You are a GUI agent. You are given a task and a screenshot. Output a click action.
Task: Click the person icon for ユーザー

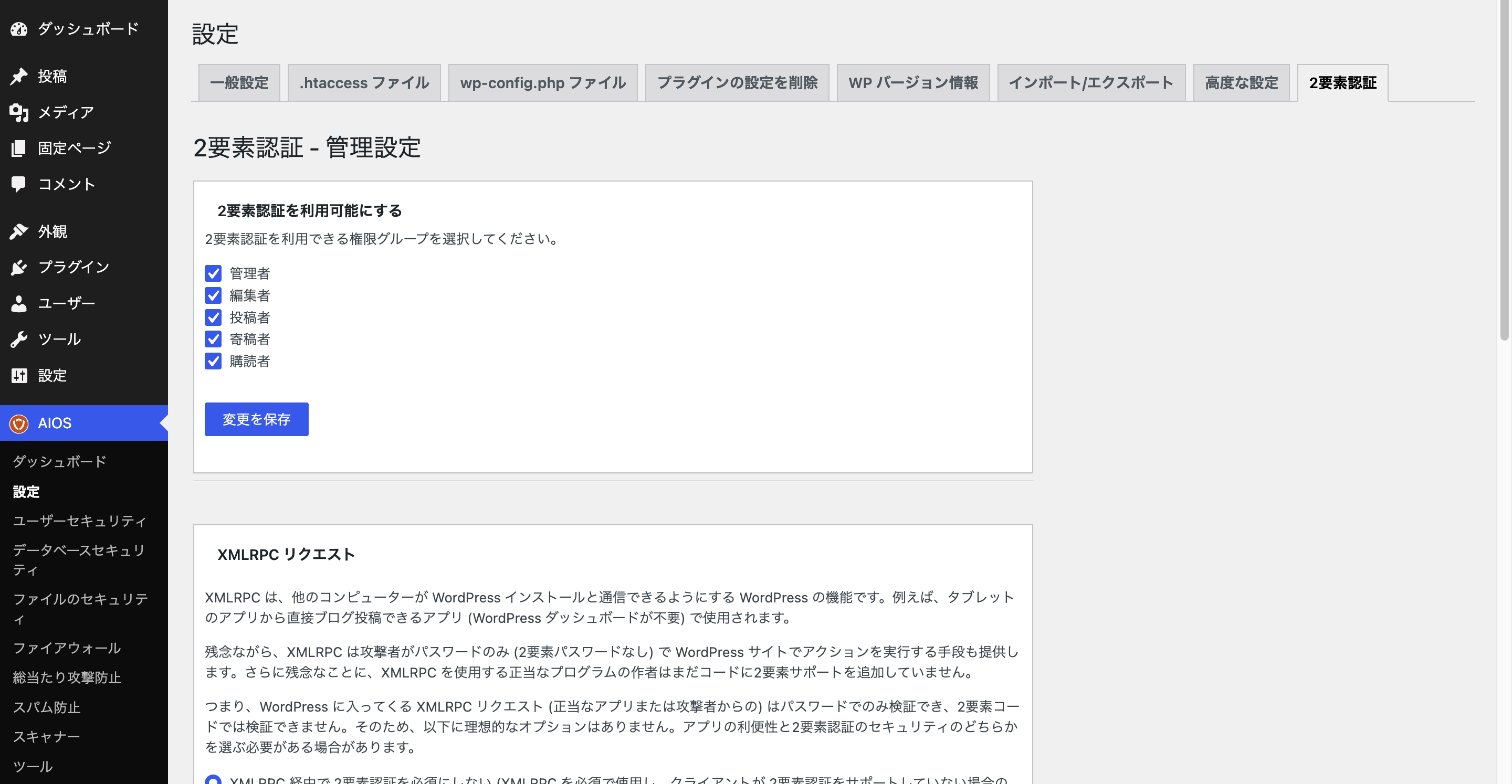tap(19, 303)
